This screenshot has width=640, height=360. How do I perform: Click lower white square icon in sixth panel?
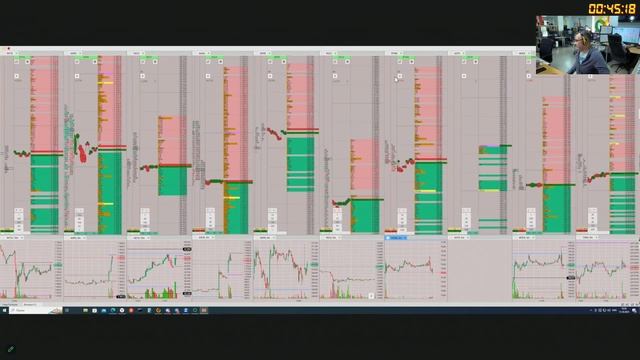tap(335, 76)
